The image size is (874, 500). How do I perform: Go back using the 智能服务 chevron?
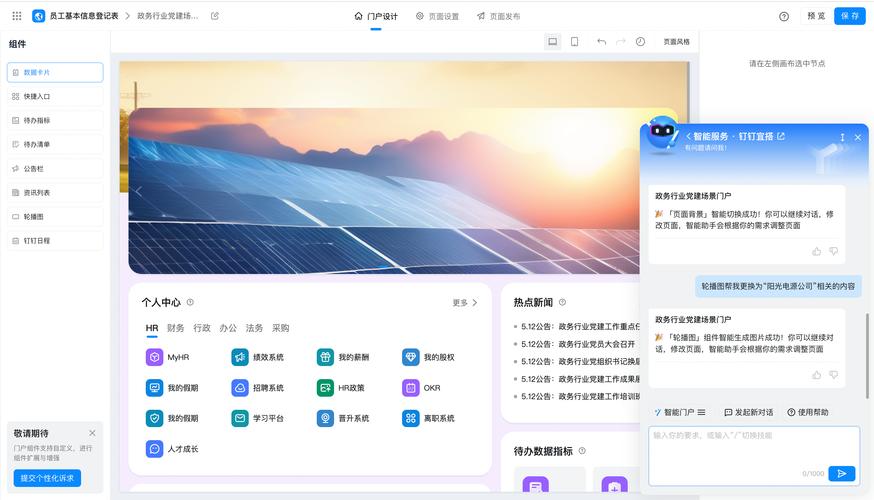tap(687, 136)
